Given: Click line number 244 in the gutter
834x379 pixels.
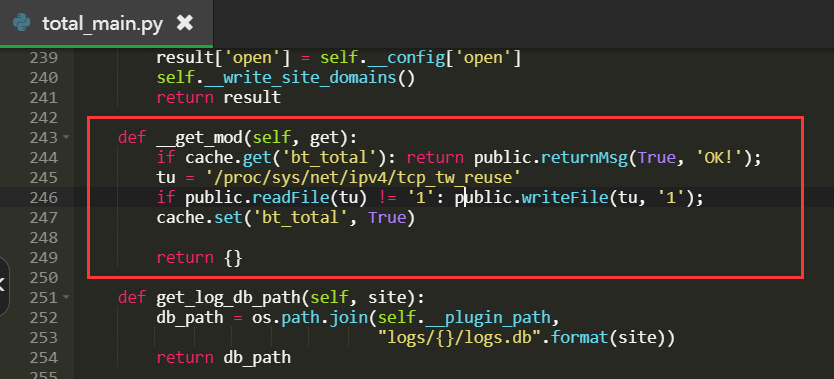Looking at the screenshot, I should click(x=43, y=157).
